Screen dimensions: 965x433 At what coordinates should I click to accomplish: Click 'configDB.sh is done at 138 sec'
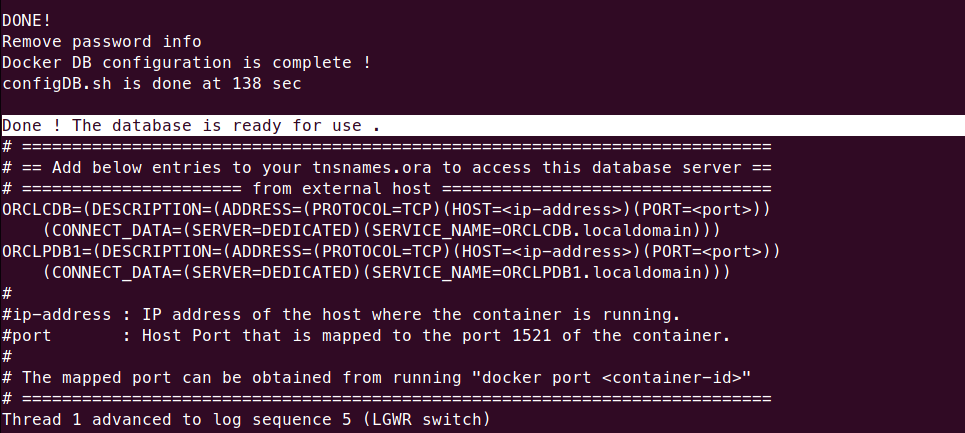[x=151, y=84]
